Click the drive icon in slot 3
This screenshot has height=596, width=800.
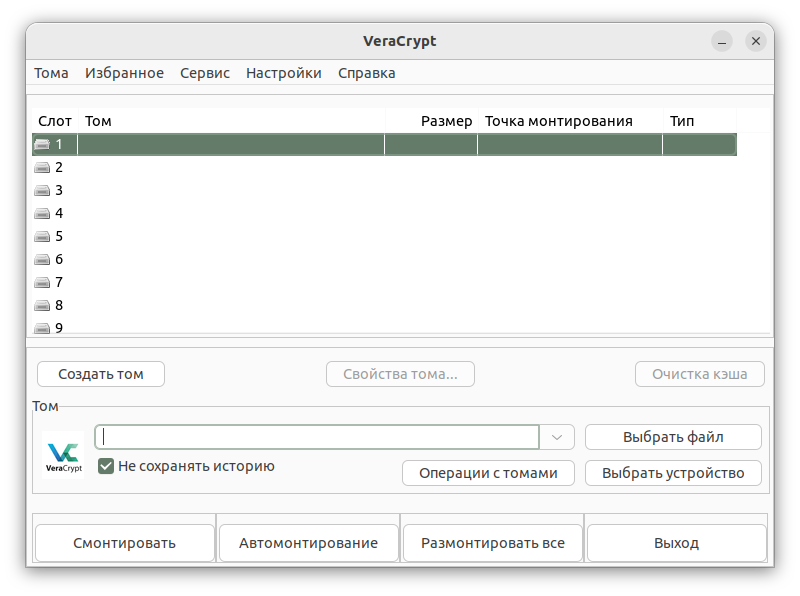(x=42, y=190)
